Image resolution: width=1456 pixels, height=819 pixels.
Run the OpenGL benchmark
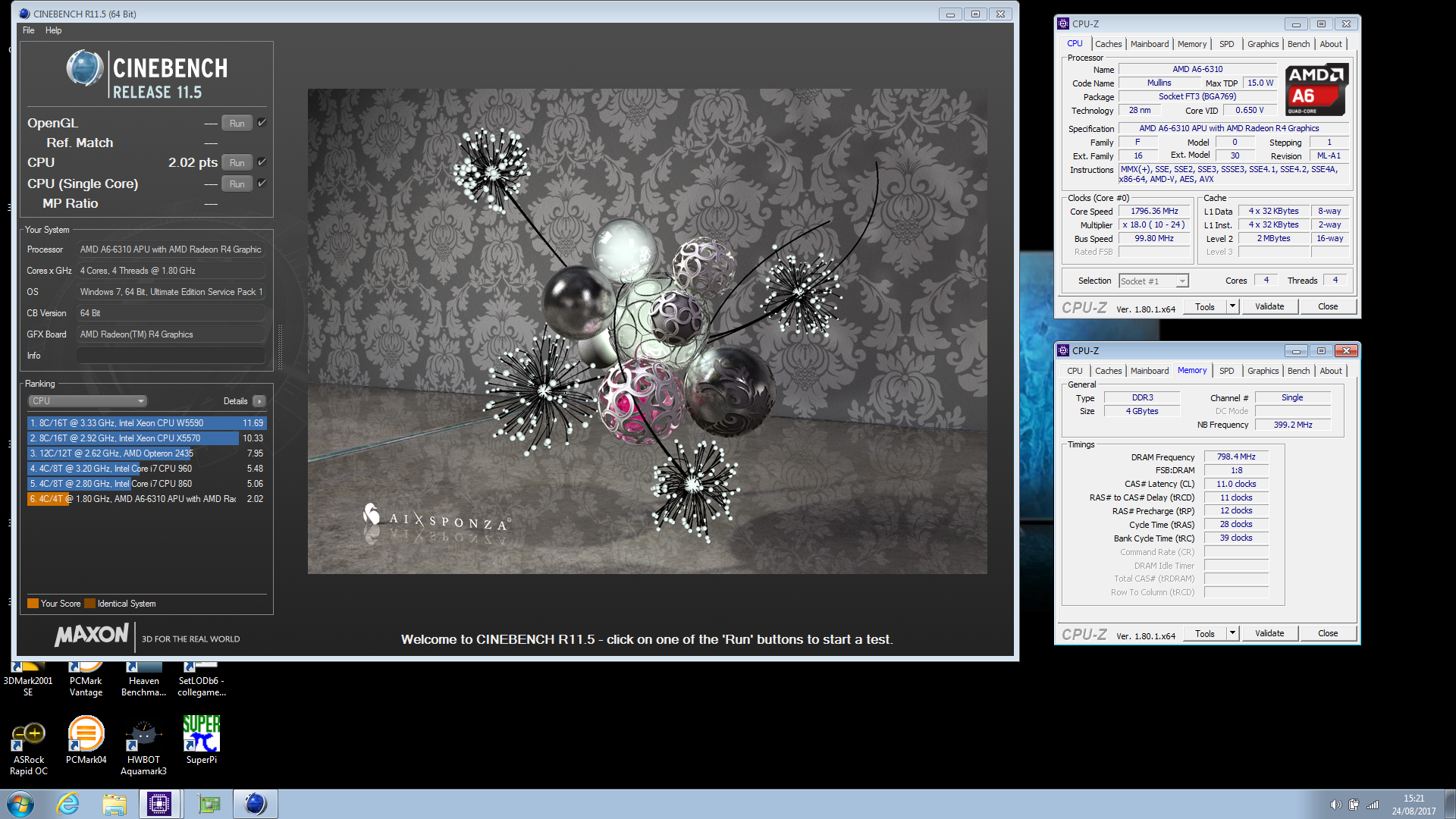click(x=237, y=123)
